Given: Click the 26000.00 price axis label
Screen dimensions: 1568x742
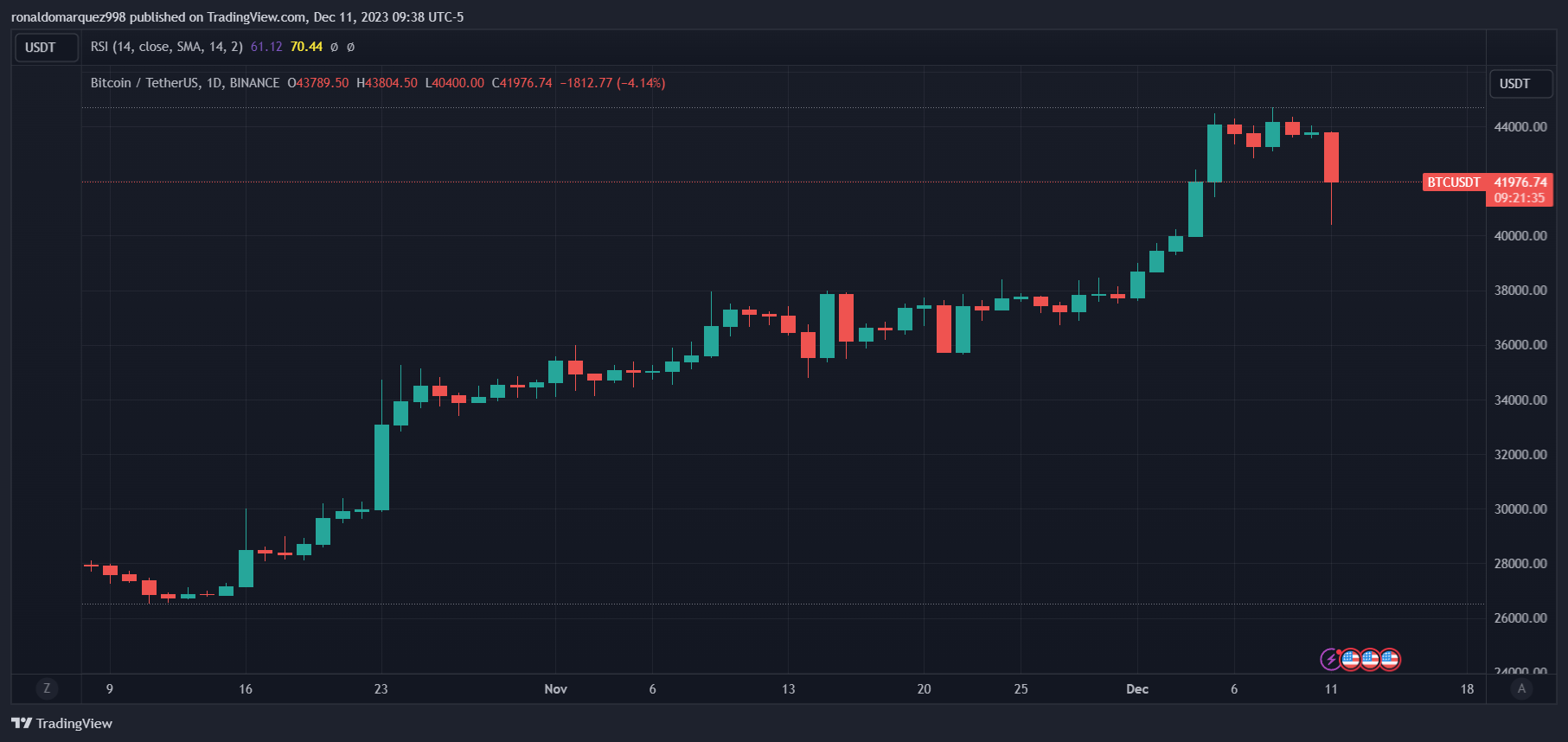Looking at the screenshot, I should coord(1520,618).
